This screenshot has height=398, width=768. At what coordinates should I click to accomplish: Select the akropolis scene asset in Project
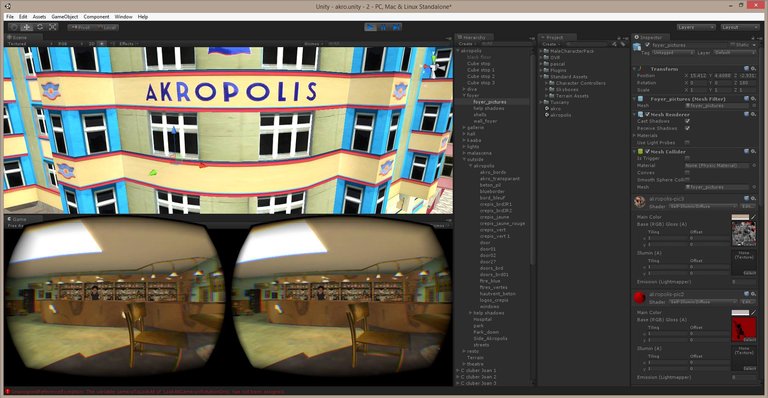pyautogui.click(x=560, y=115)
